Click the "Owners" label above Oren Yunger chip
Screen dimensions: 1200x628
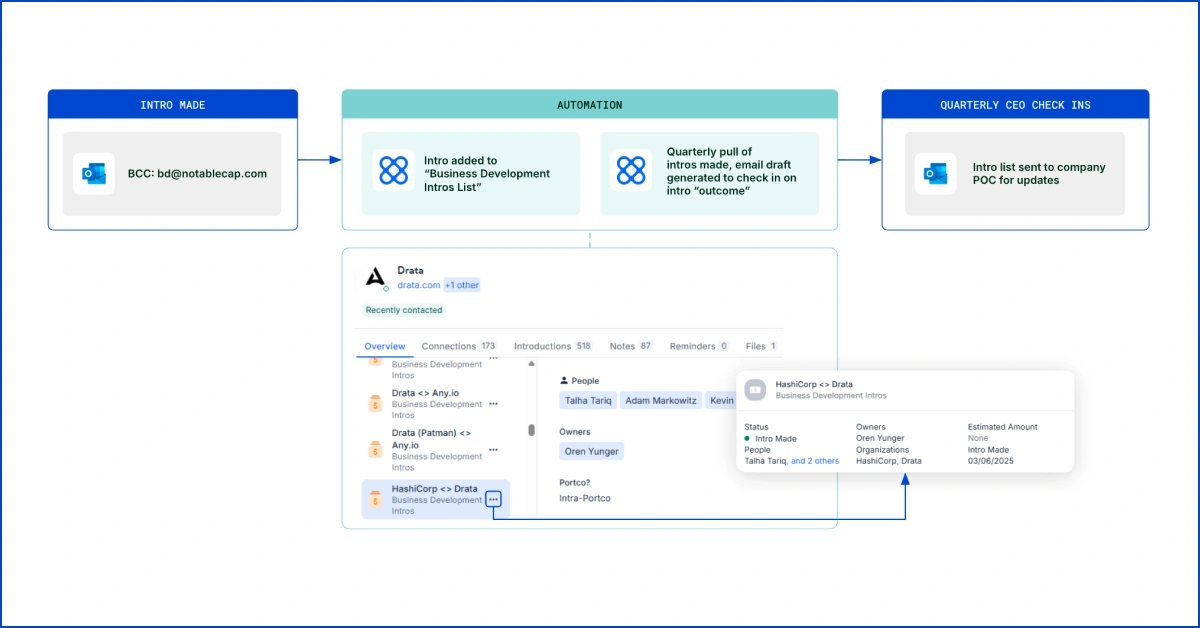click(x=575, y=432)
